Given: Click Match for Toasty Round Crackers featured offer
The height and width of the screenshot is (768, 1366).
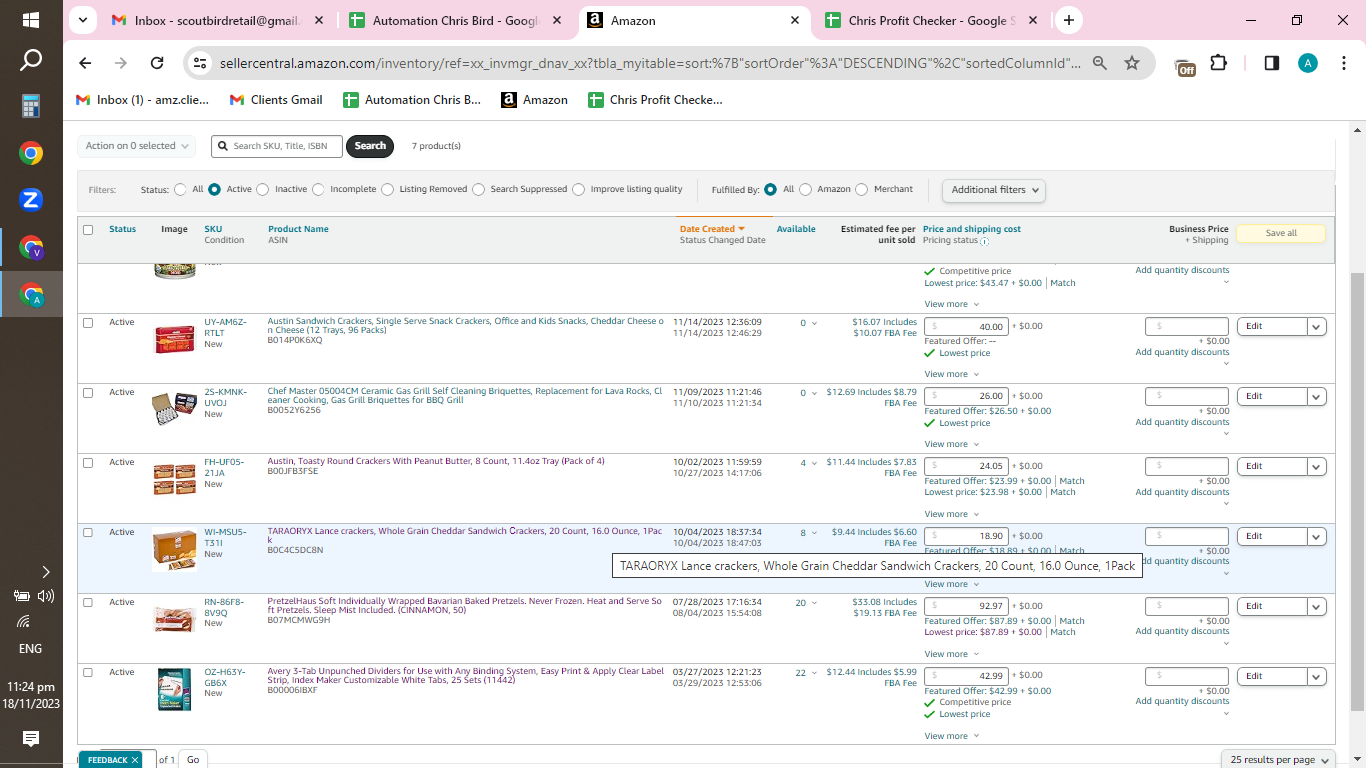Looking at the screenshot, I should point(1072,481).
